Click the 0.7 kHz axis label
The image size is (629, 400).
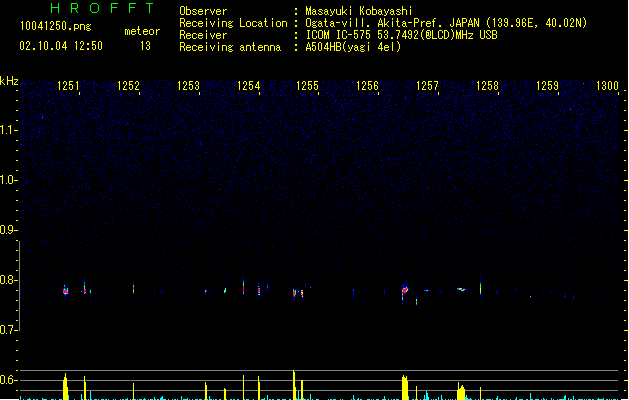point(8,330)
